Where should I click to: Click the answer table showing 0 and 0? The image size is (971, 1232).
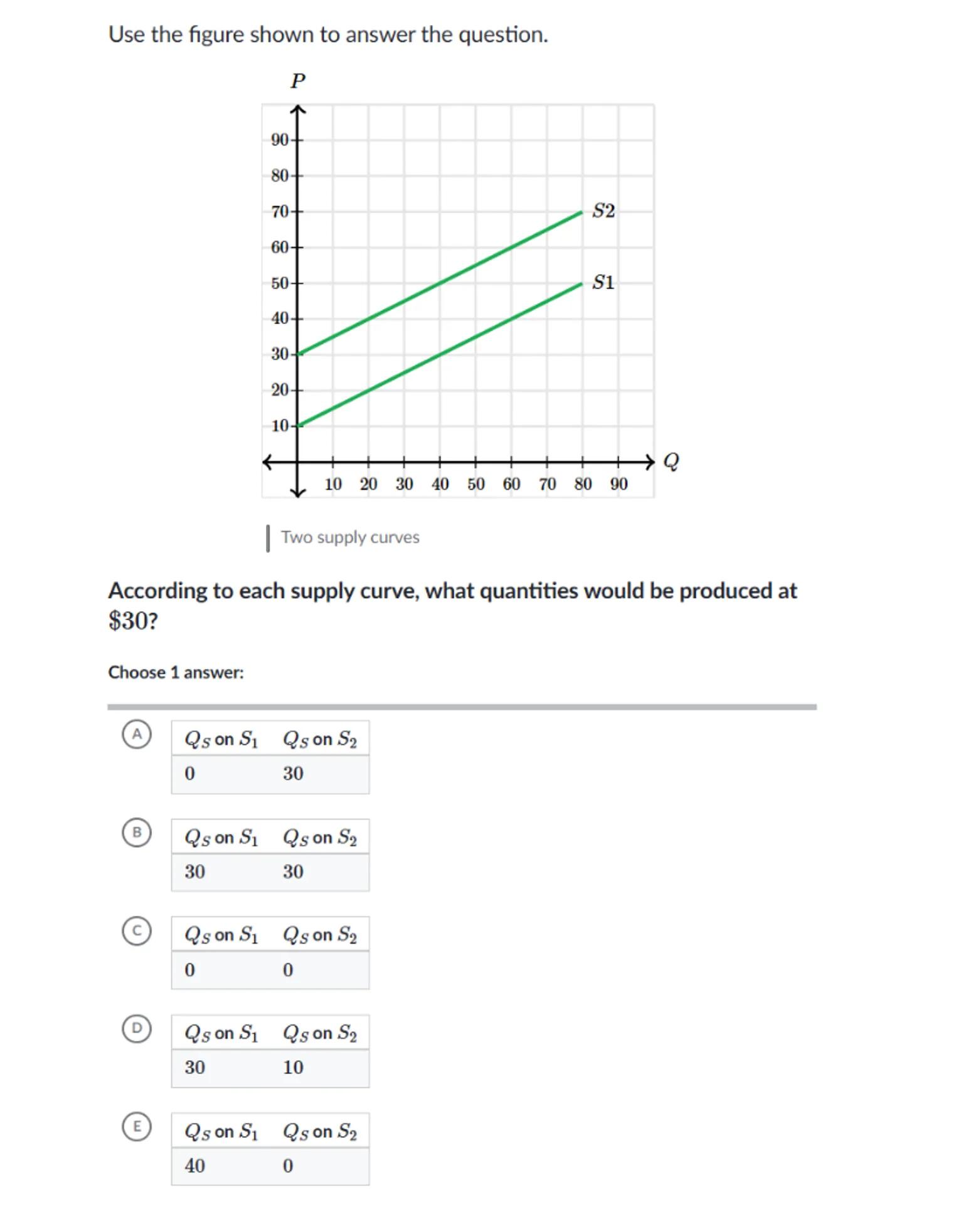(x=270, y=952)
